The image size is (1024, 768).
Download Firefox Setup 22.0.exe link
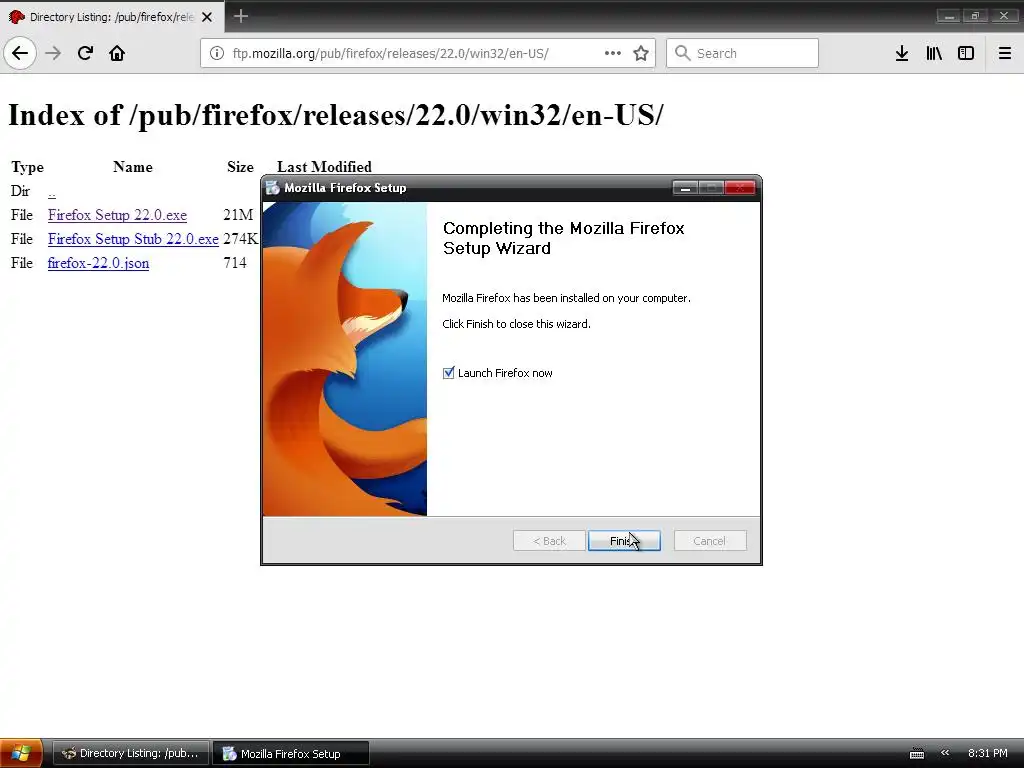(x=117, y=215)
